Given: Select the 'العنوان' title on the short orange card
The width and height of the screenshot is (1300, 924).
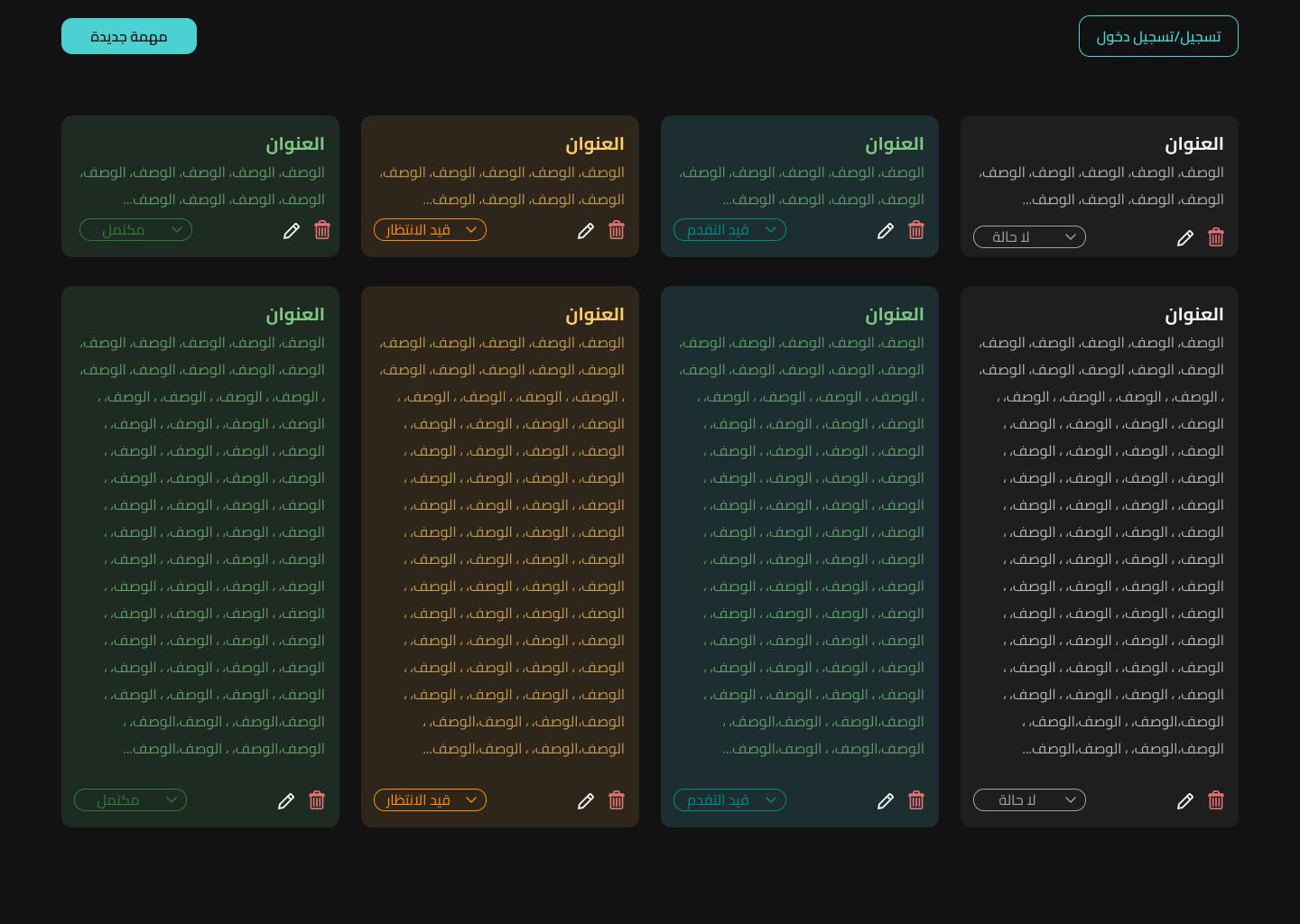Looking at the screenshot, I should 595,143.
